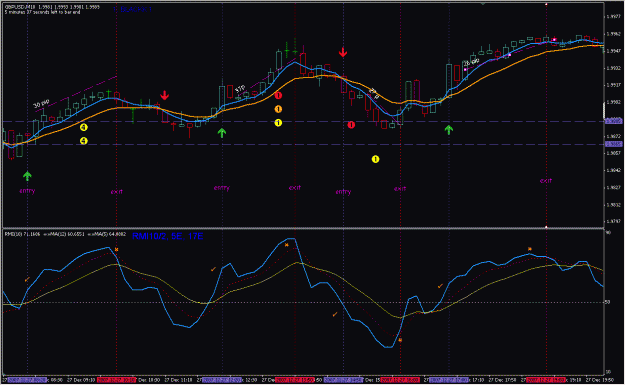The image size is (625, 385).
Task: Click the 'exit' label beneath the price peak
Action: click(x=295, y=187)
